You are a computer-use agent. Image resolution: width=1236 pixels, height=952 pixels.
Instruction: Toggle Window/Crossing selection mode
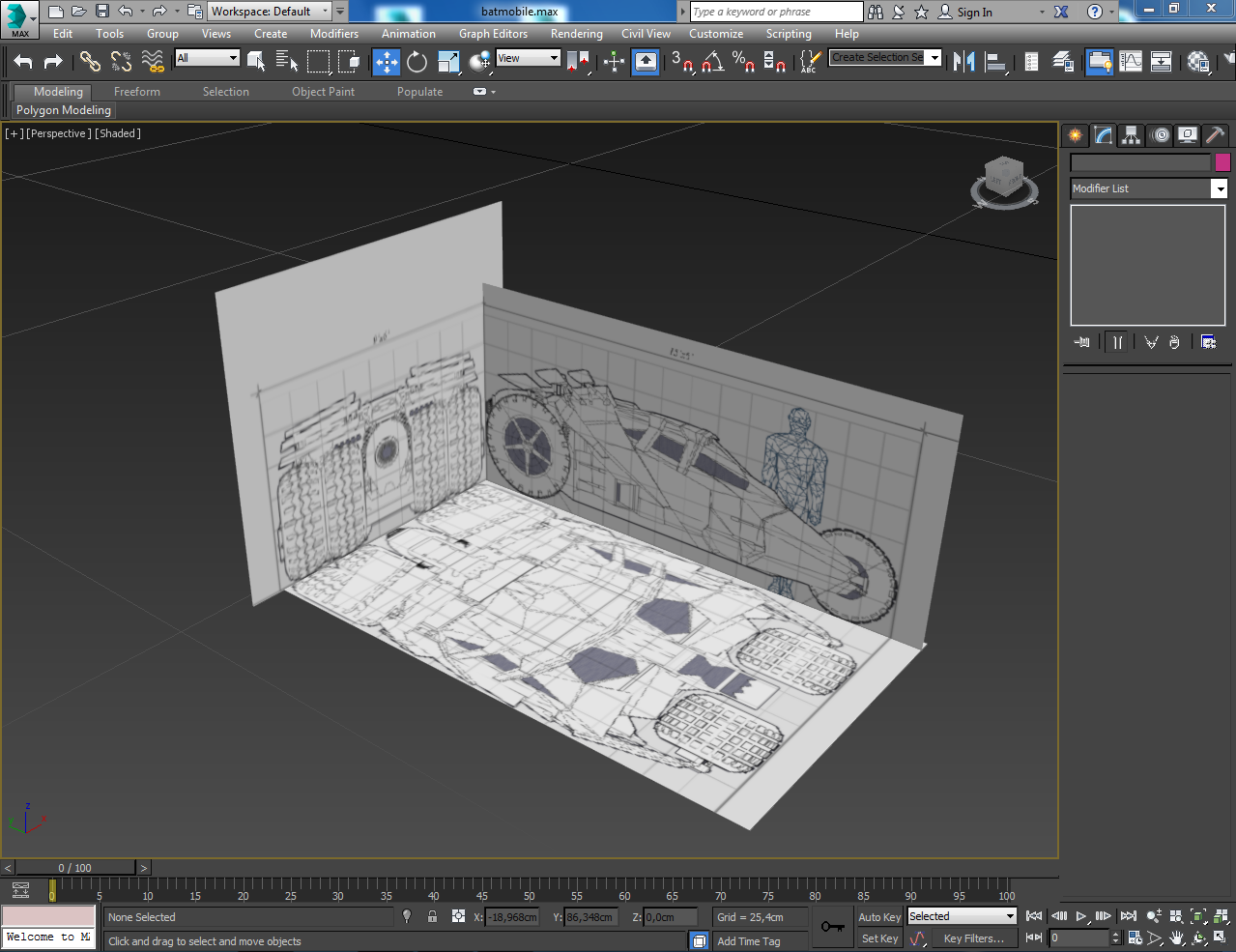coord(350,62)
